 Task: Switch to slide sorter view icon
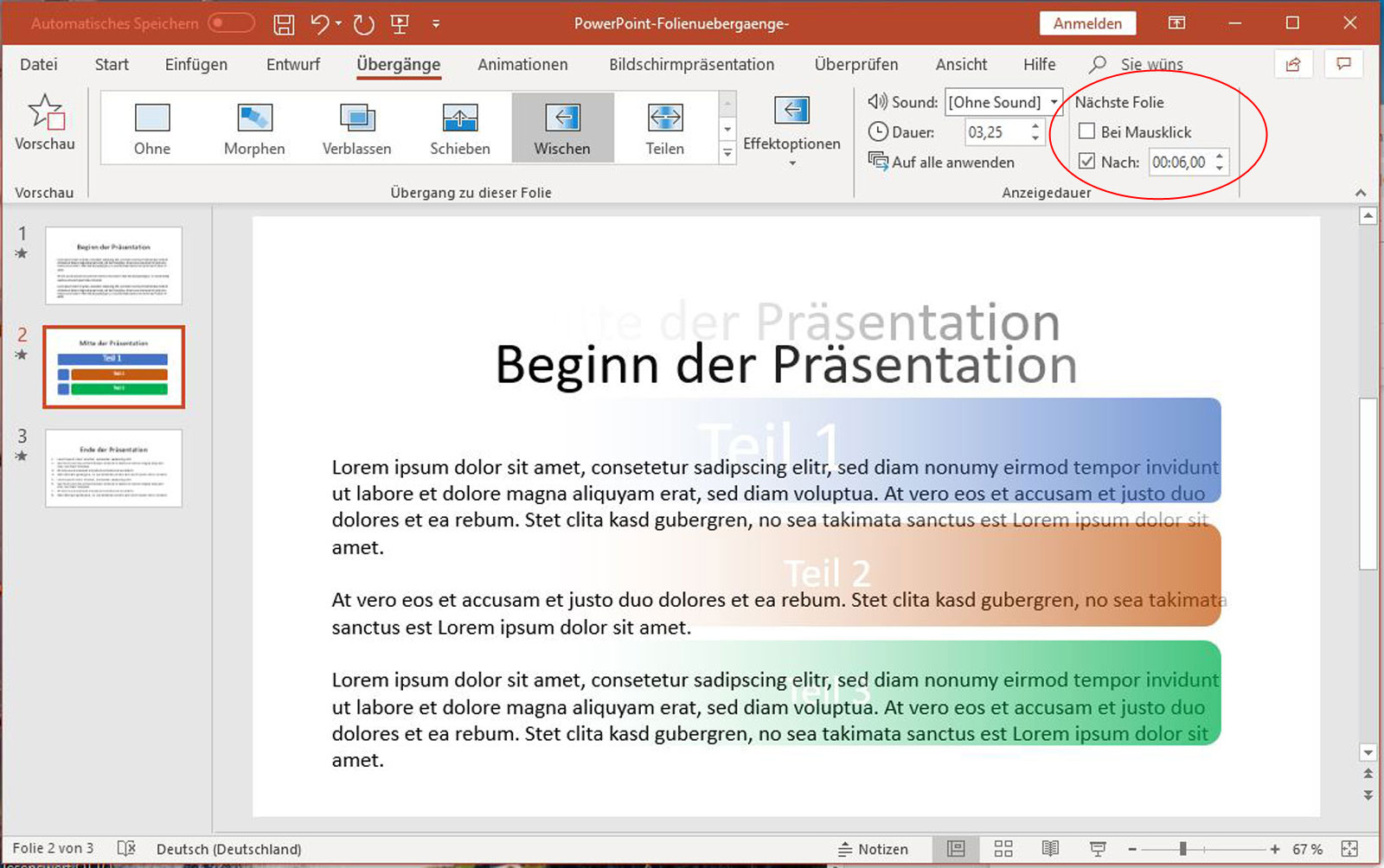pos(1003,849)
